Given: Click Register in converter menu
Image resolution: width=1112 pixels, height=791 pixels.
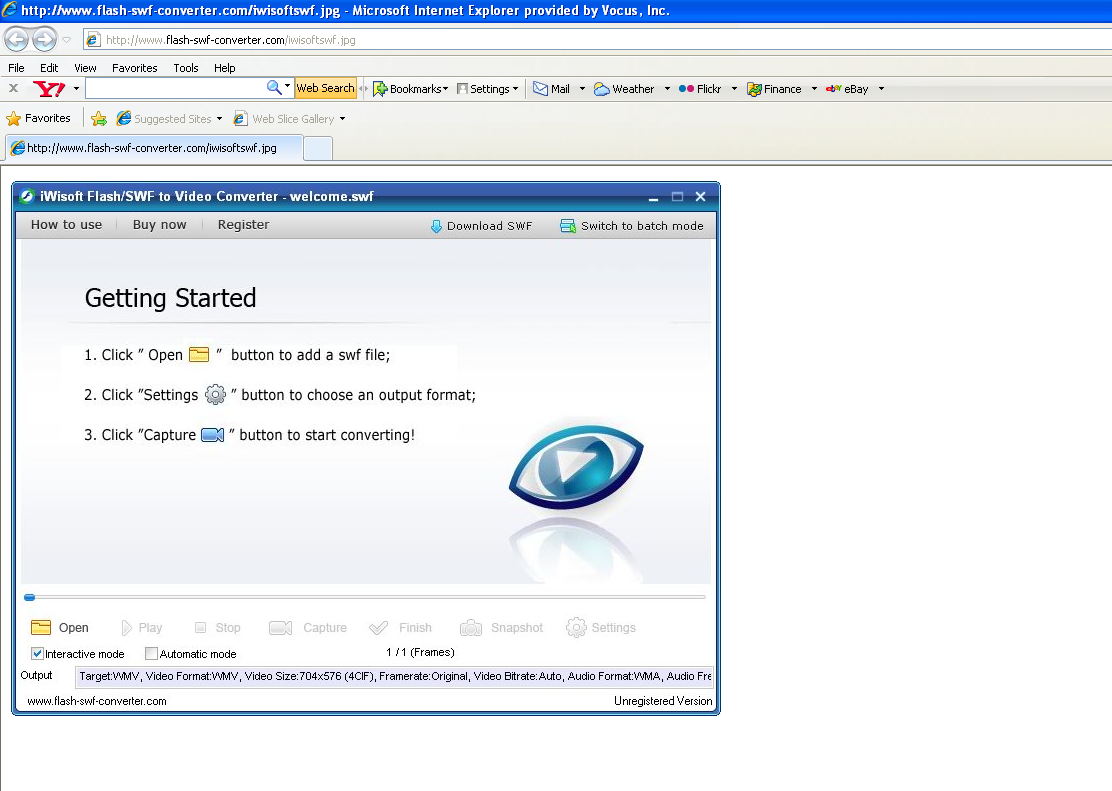Looking at the screenshot, I should tap(243, 224).
